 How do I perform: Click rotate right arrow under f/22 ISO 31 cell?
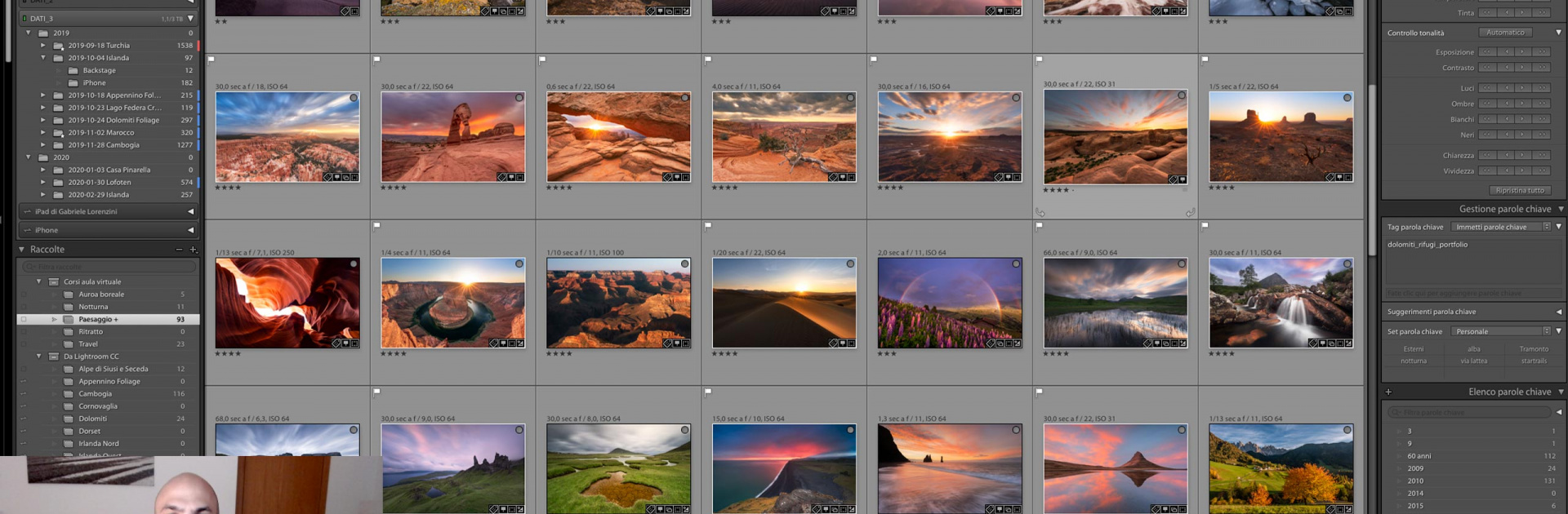click(x=1190, y=212)
